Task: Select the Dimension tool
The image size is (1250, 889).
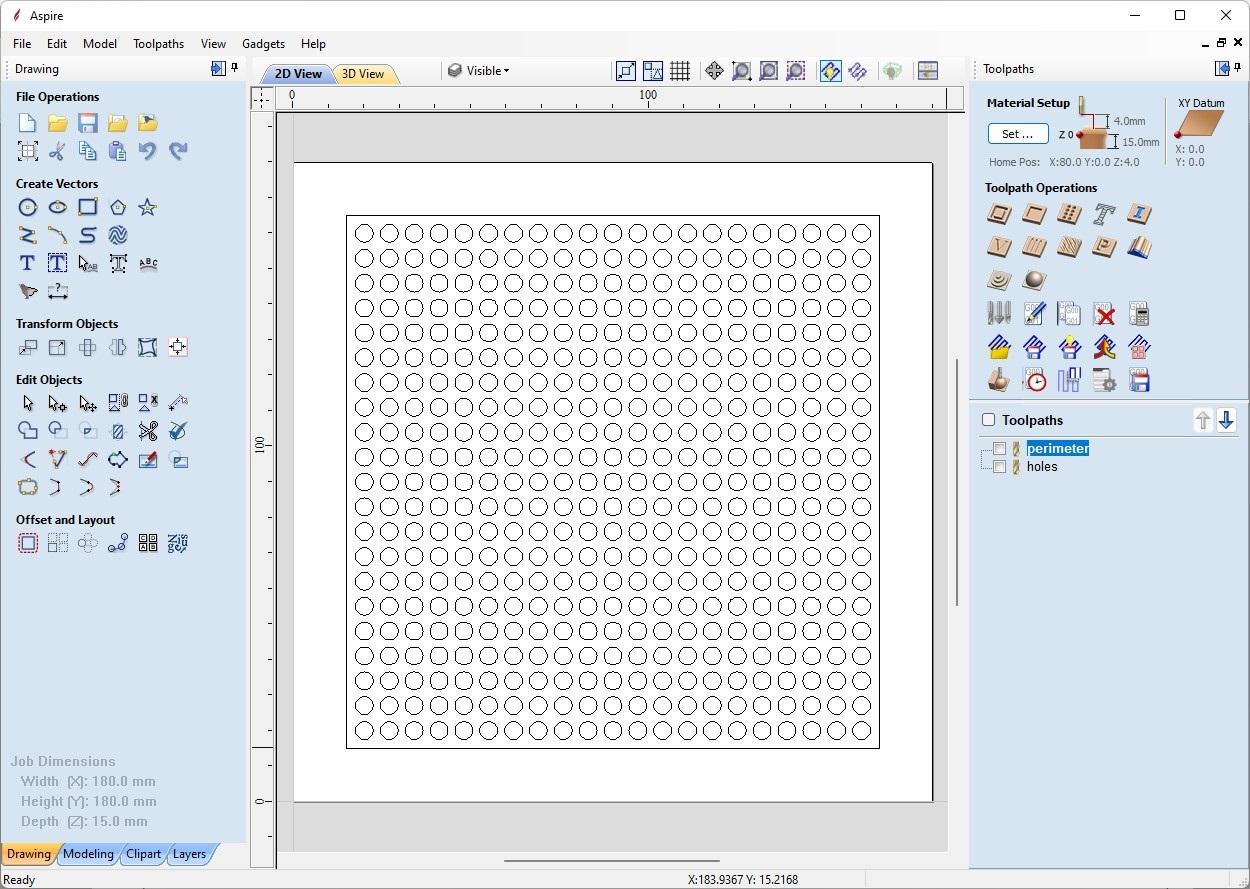Action: pos(57,291)
